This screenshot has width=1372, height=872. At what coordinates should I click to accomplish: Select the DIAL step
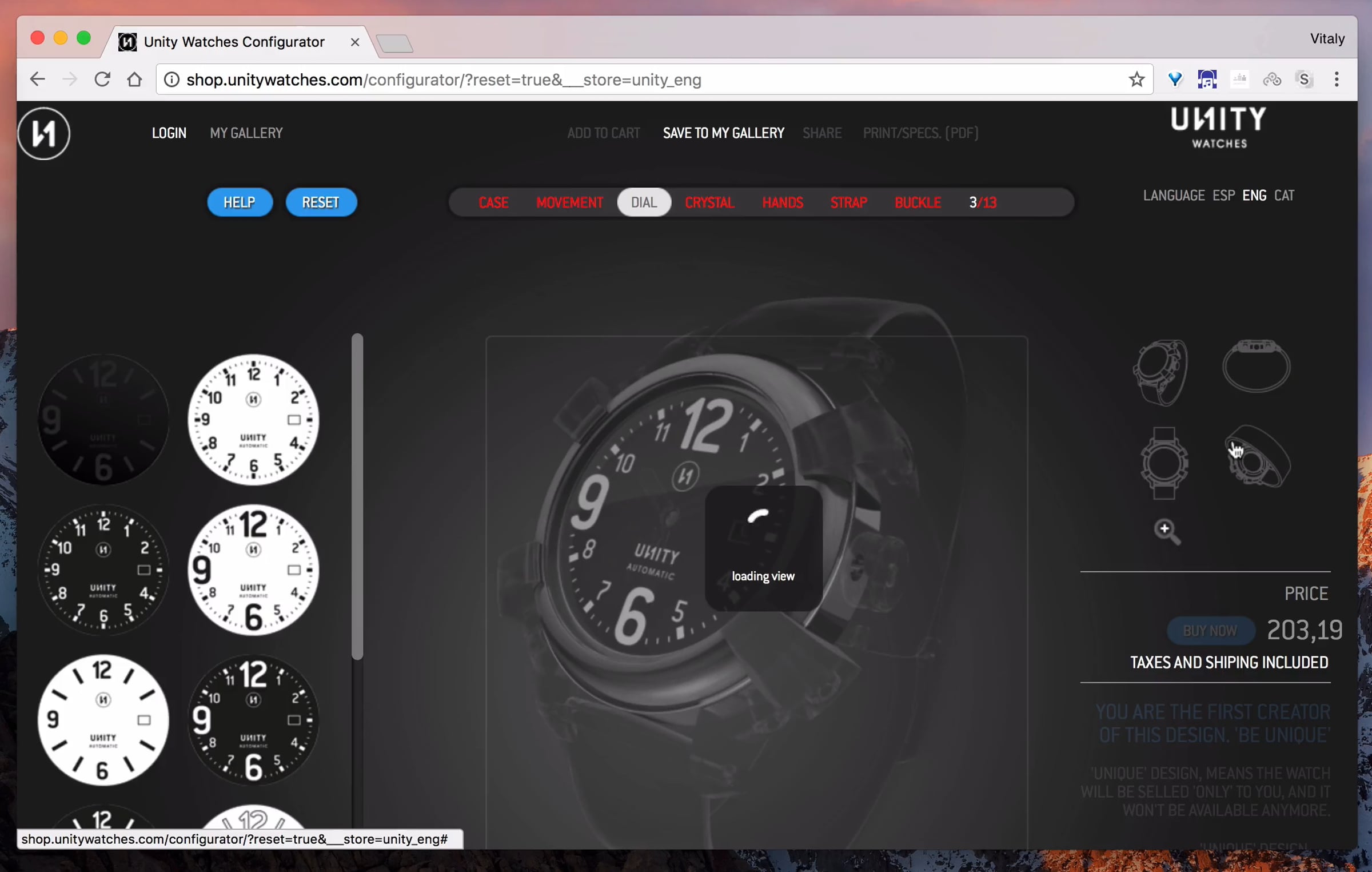coord(644,202)
